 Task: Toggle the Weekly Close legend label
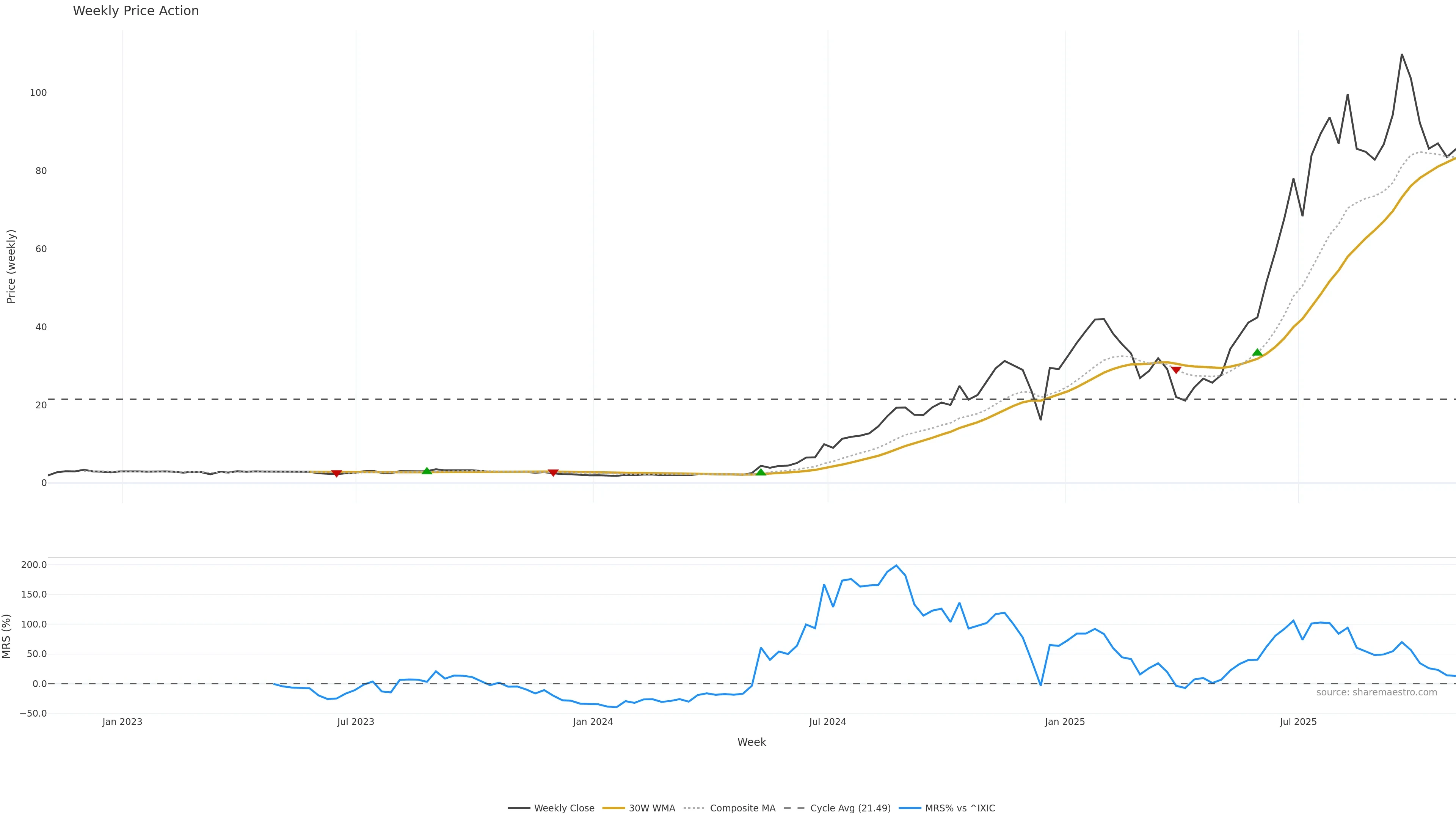coord(564,808)
